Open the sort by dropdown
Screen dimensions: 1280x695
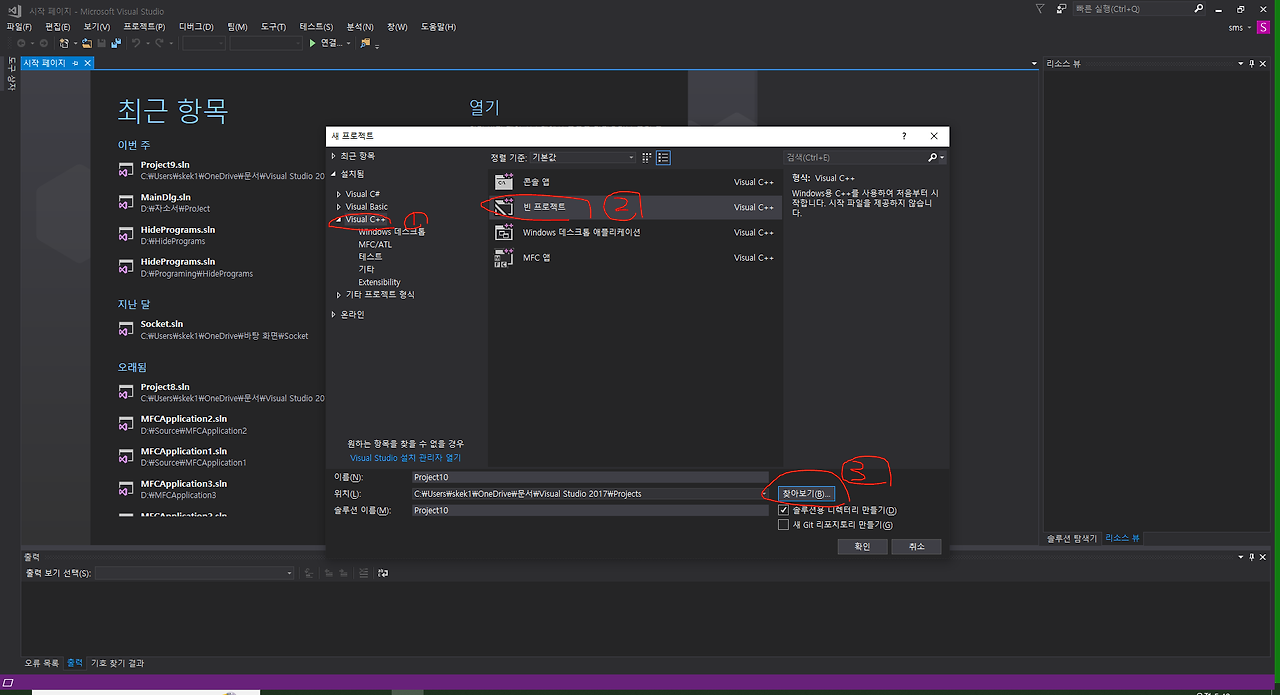pyautogui.click(x=582, y=157)
